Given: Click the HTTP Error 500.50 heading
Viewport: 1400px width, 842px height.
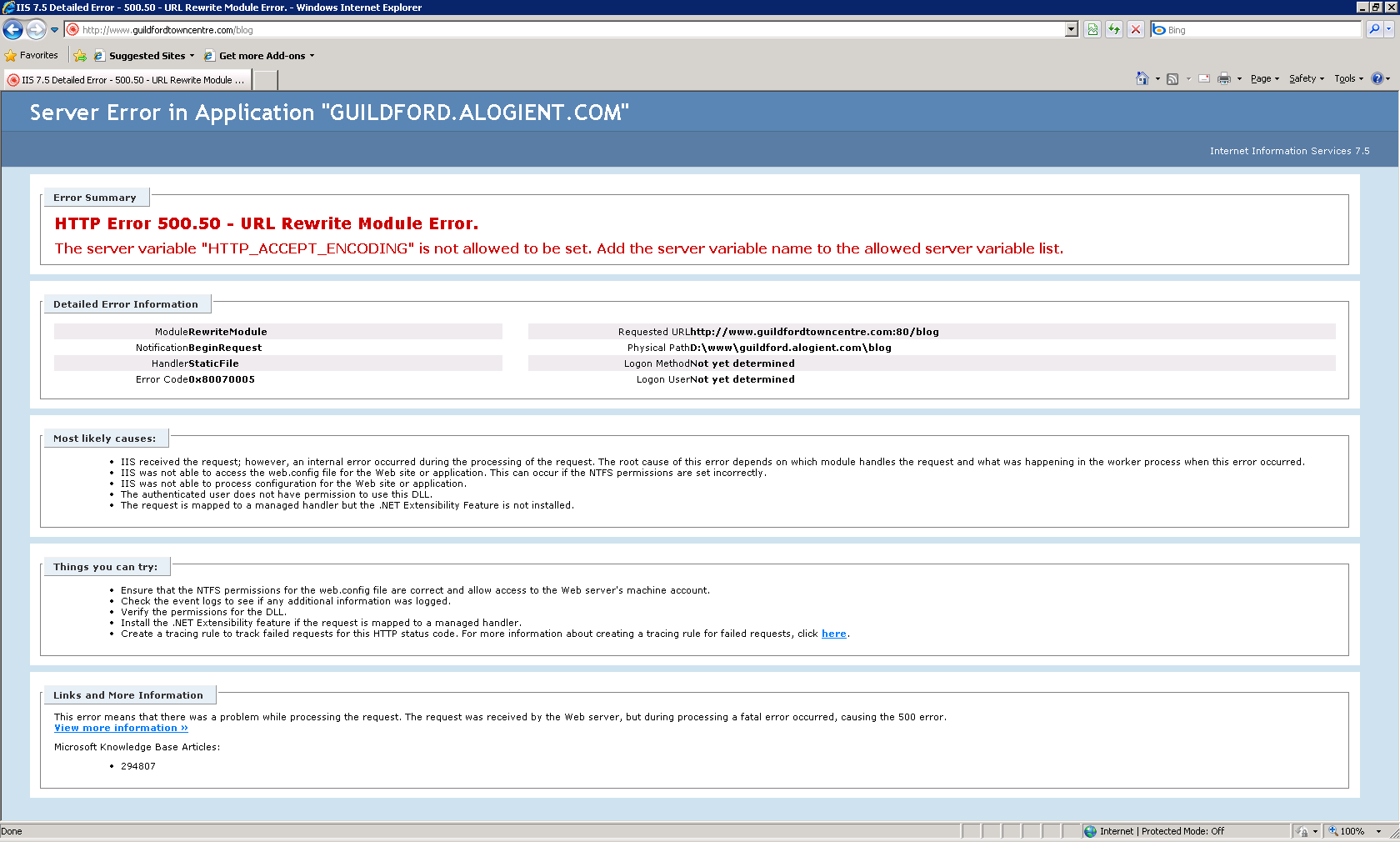Looking at the screenshot, I should (267, 223).
